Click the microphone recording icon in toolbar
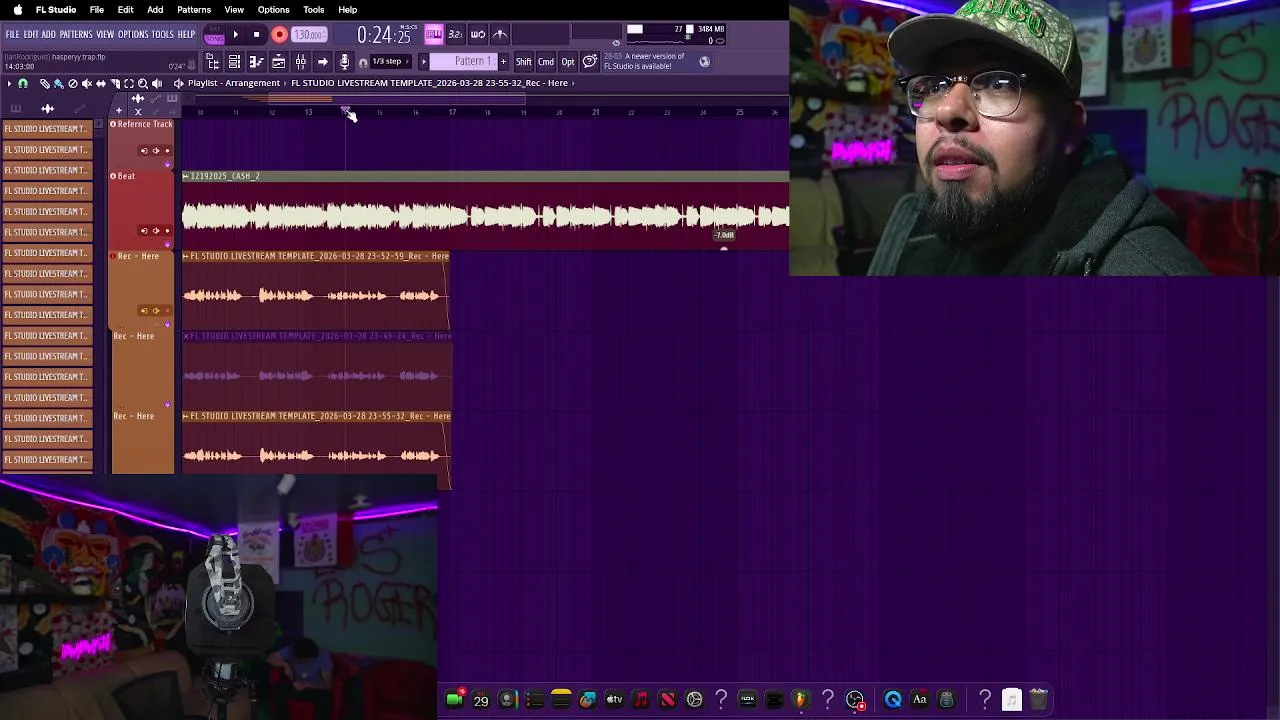Screen dimensions: 1280x720 (x=344, y=62)
